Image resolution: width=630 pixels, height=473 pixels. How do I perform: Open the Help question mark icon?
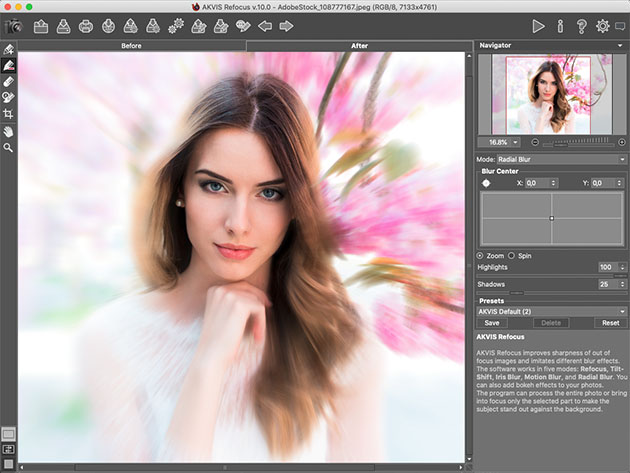click(x=581, y=26)
